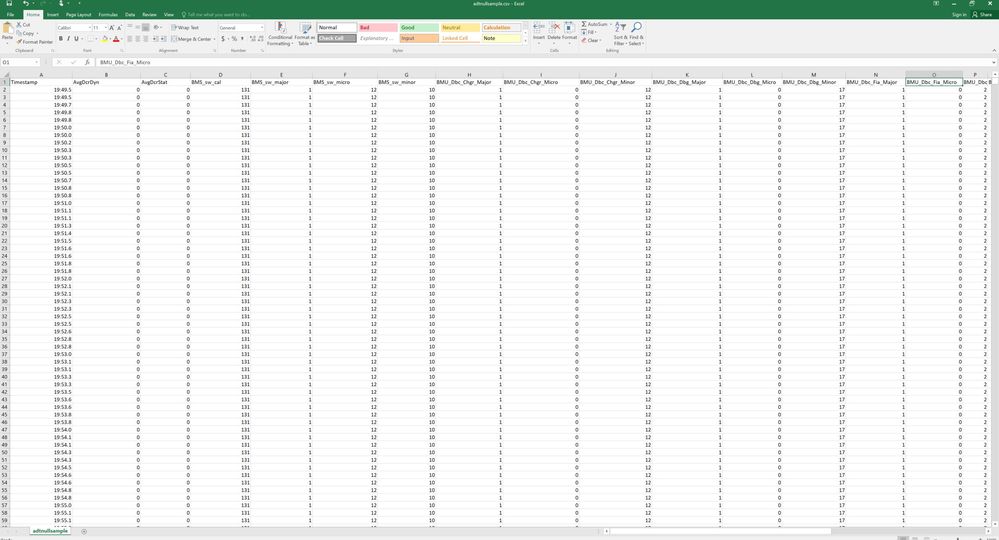
Task: Click Decrease Font Size icon
Action: click(x=120, y=28)
